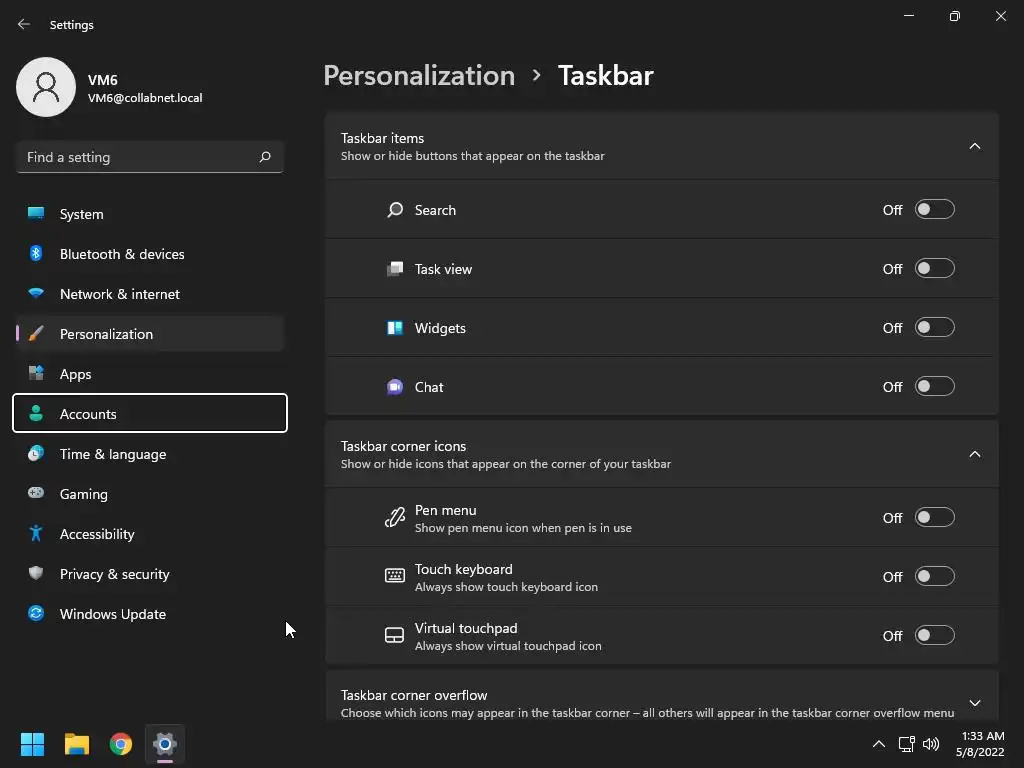This screenshot has height=768, width=1024.
Task: Collapse the Taskbar corner icons section
Action: tap(974, 454)
